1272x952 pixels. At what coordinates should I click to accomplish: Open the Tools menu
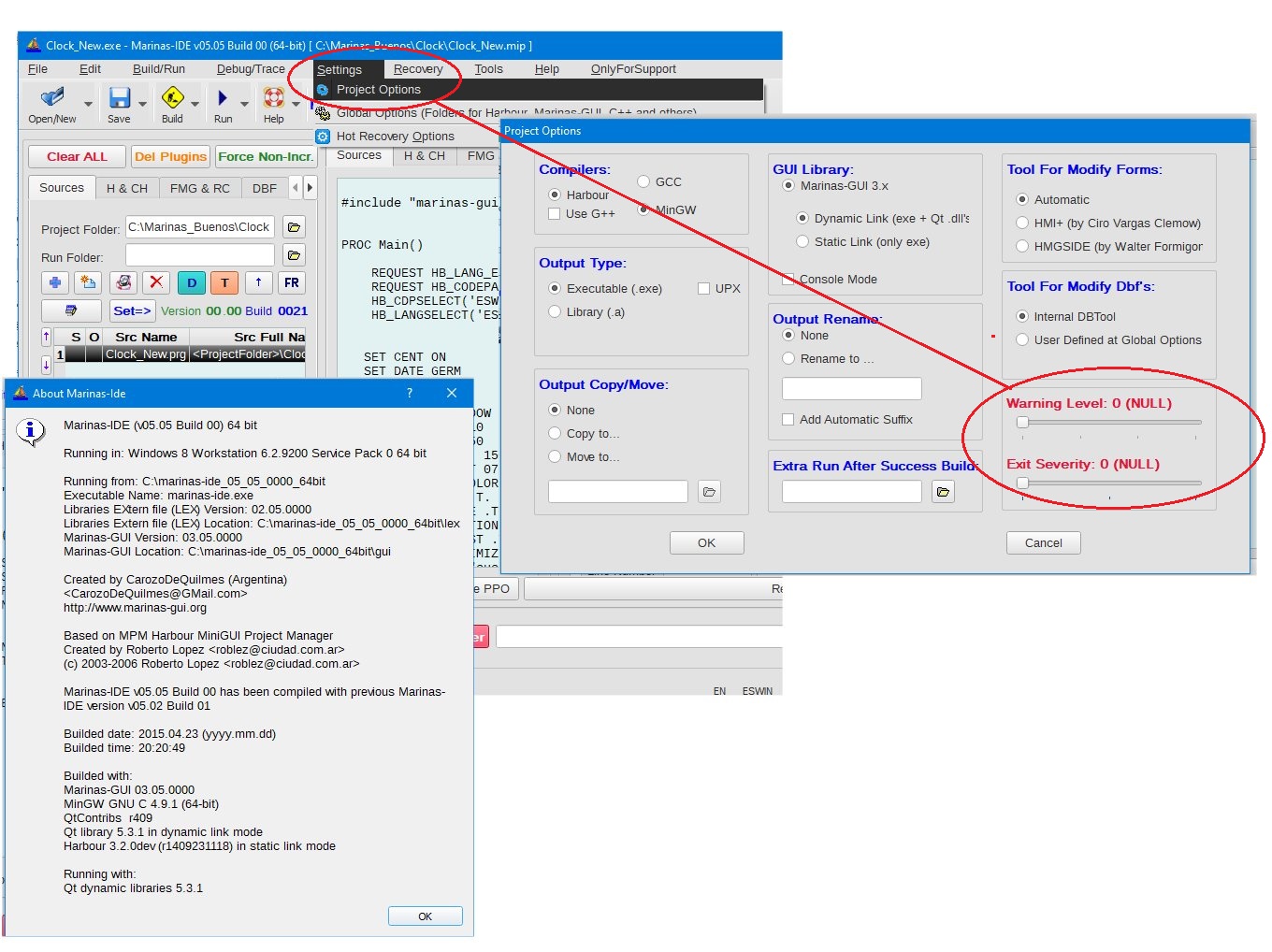(x=488, y=69)
